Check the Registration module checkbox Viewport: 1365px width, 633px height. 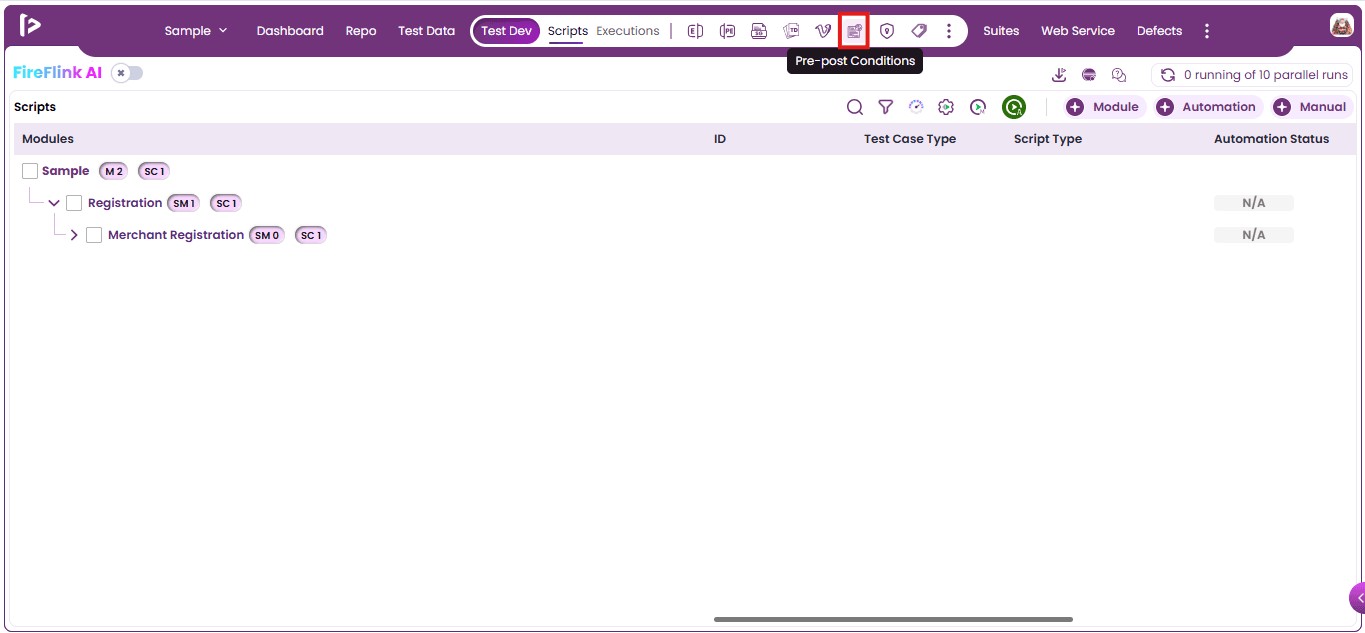(x=74, y=203)
